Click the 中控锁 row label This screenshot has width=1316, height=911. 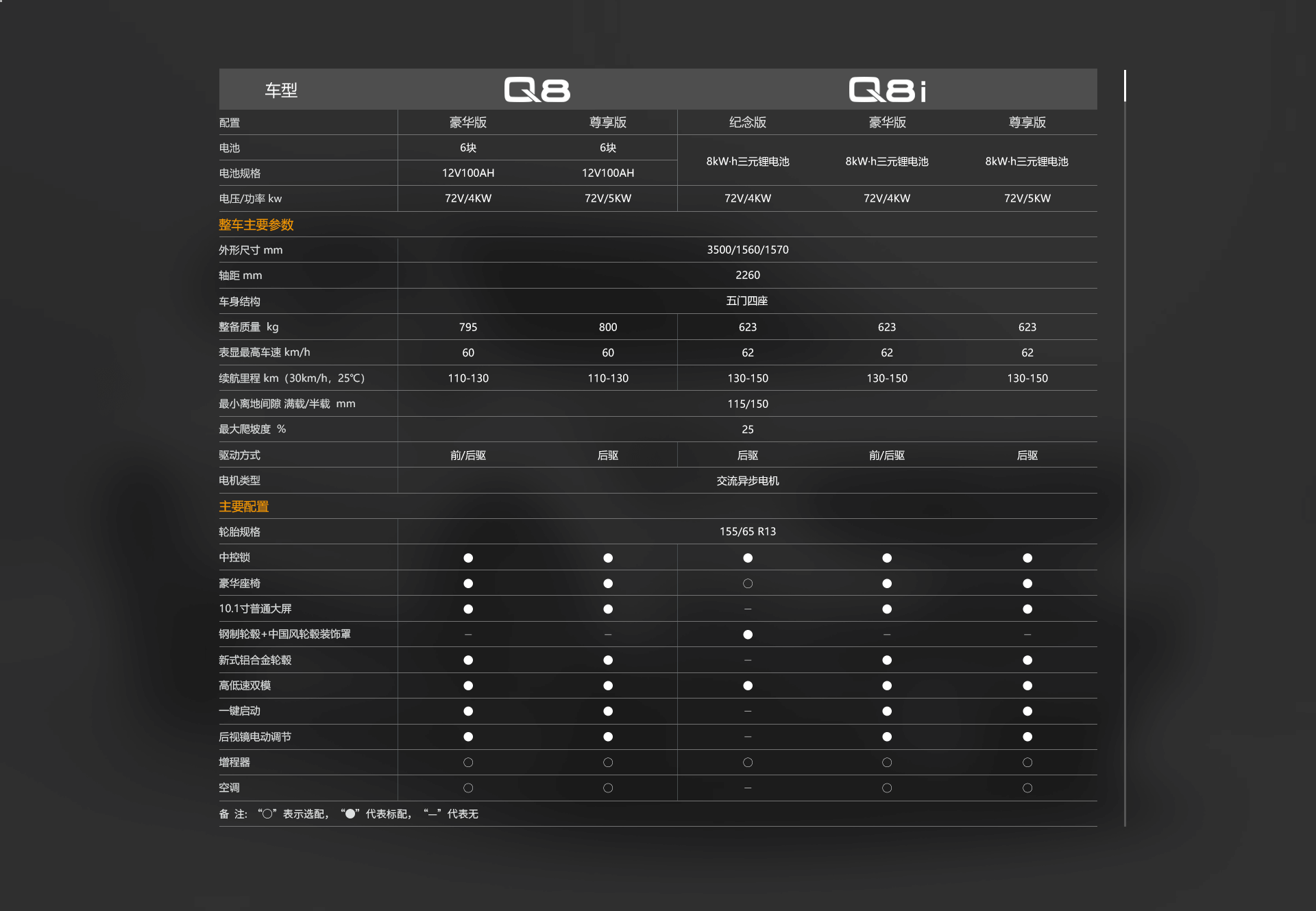coord(234,557)
